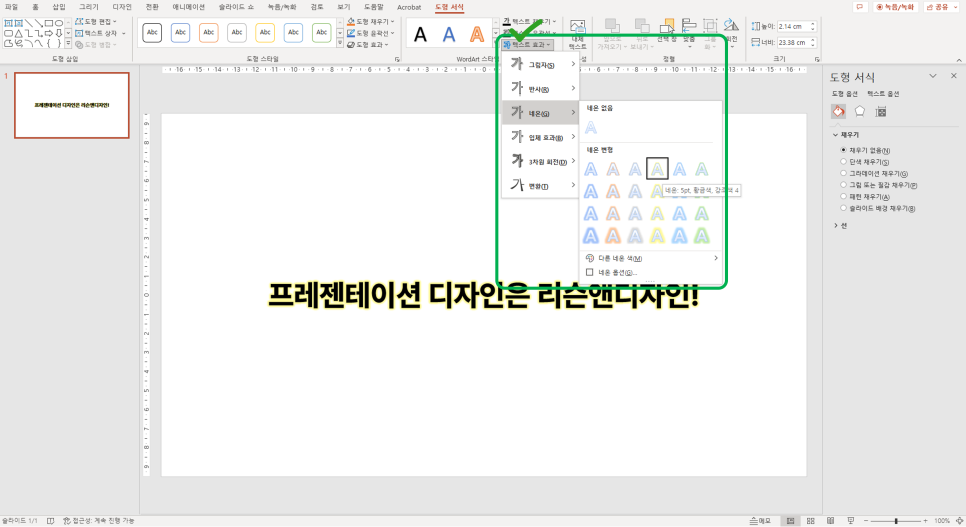The image size is (966, 527).
Task: Apply the first blue 5pt glow variant
Action: click(591, 168)
